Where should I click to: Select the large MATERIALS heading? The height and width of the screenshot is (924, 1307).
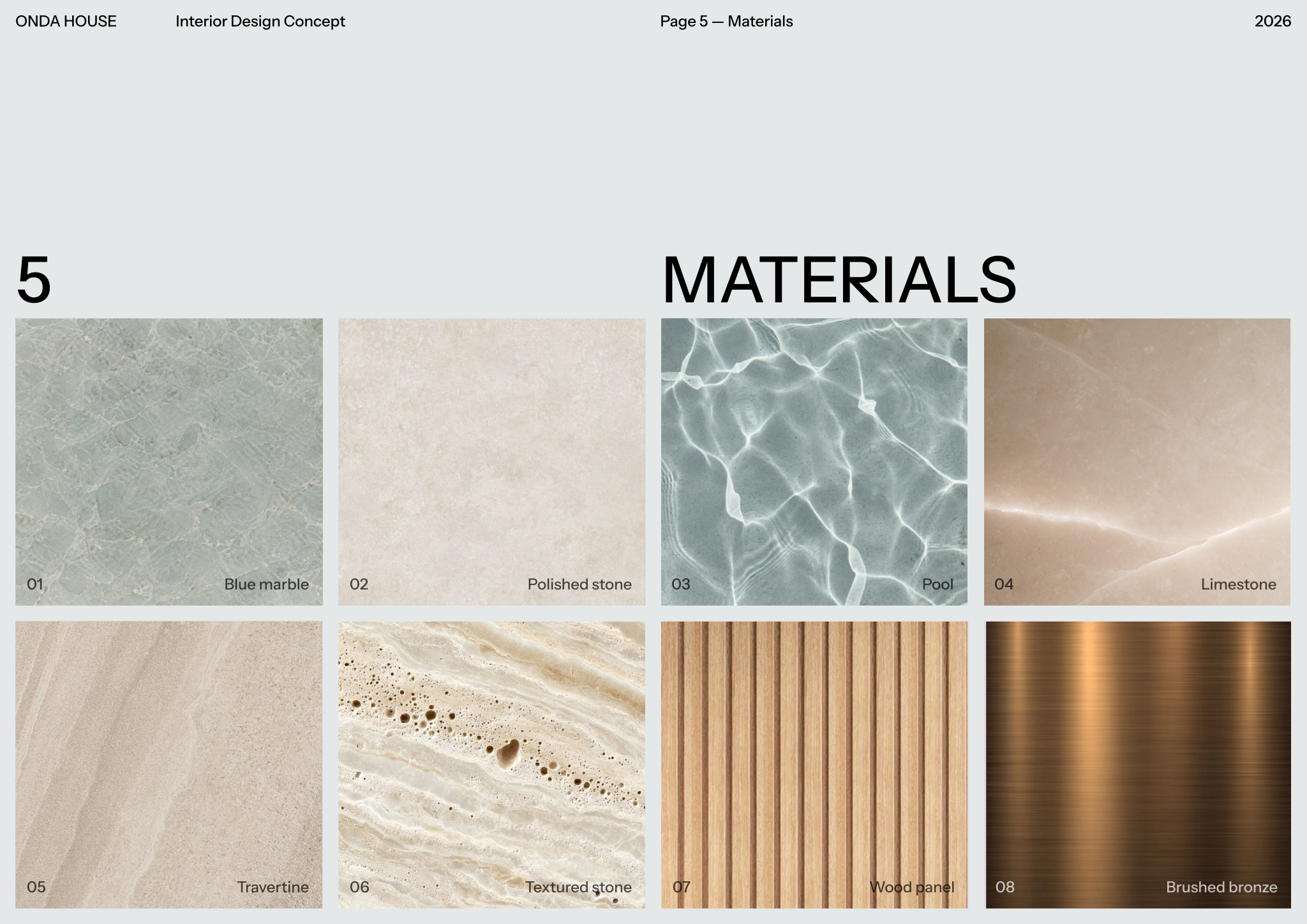point(839,280)
